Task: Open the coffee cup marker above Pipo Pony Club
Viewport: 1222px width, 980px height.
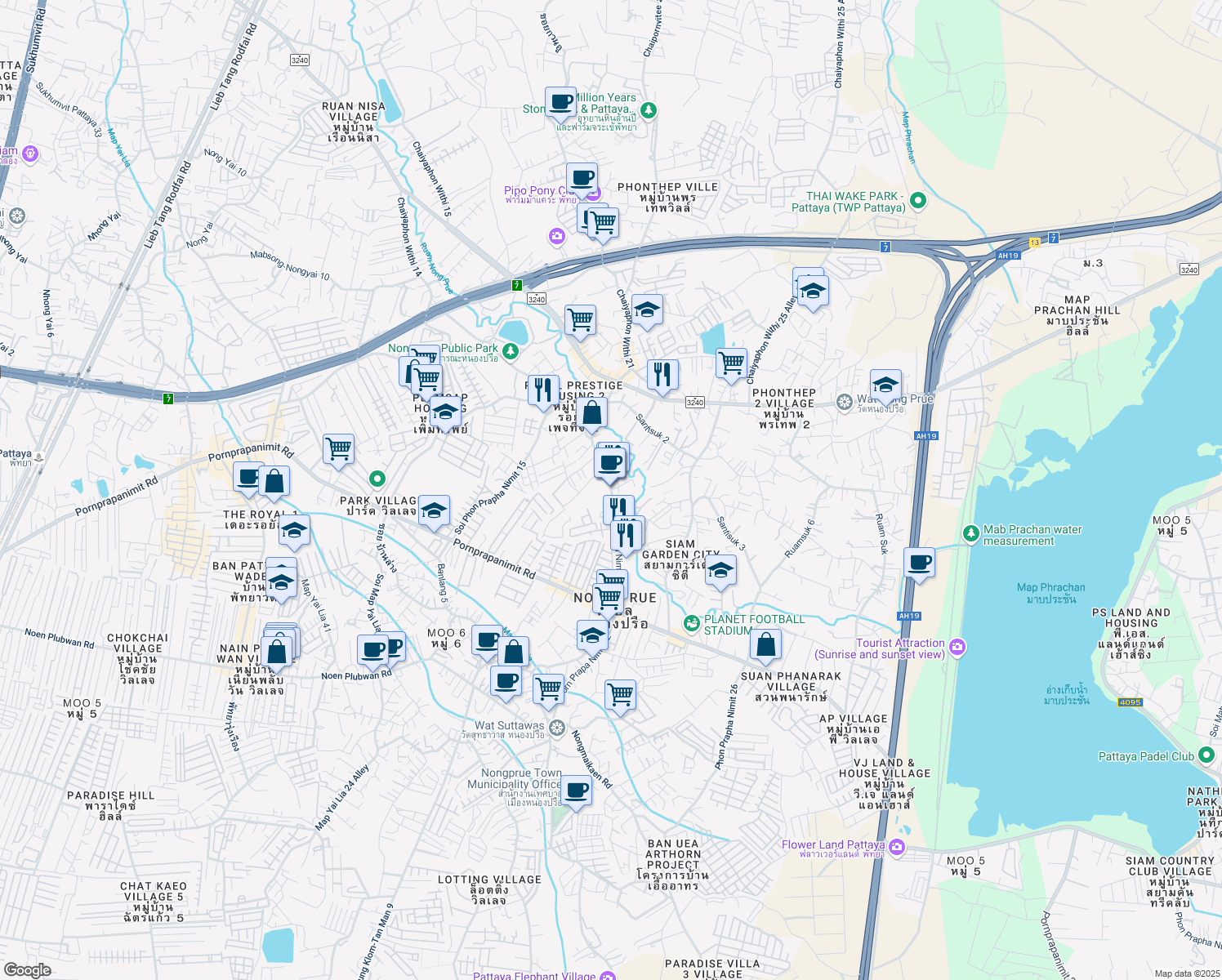Action: click(x=582, y=179)
